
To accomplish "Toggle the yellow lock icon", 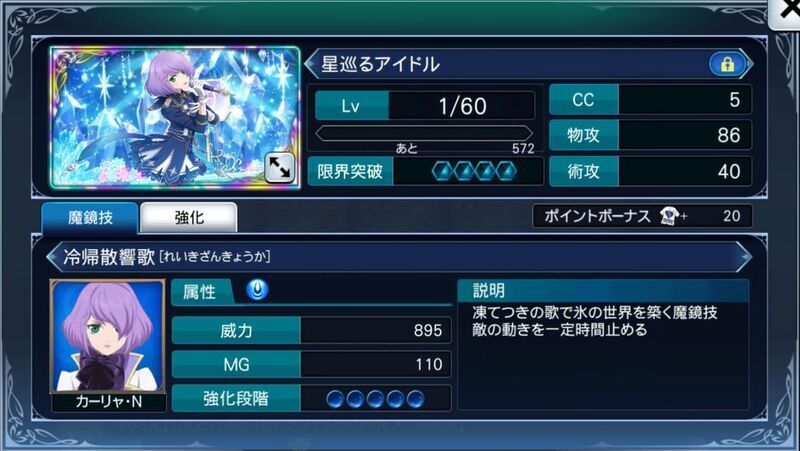I will click(727, 64).
